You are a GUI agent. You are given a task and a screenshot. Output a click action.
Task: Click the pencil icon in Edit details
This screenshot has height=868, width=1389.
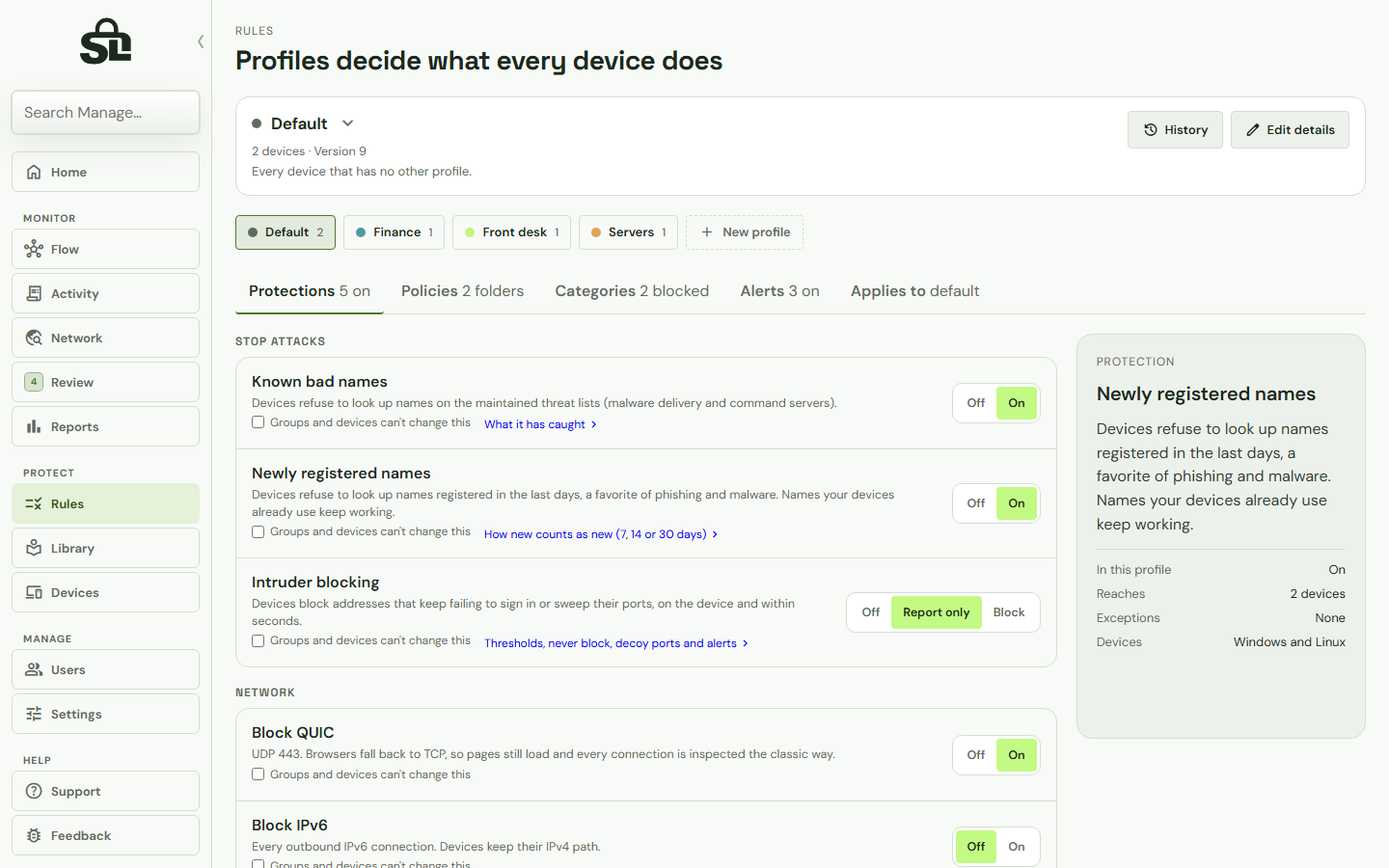1253,129
